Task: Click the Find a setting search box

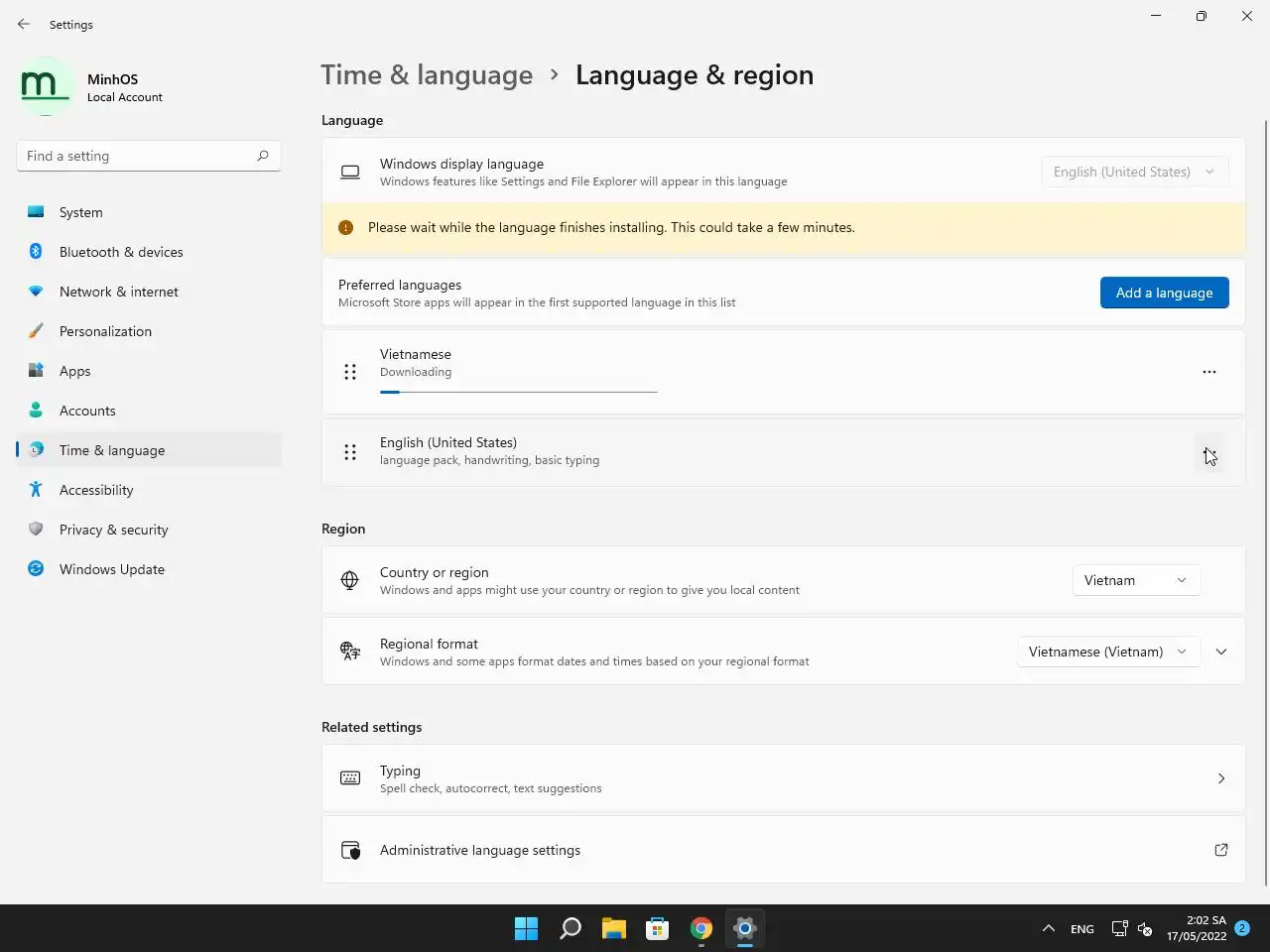Action: point(149,156)
